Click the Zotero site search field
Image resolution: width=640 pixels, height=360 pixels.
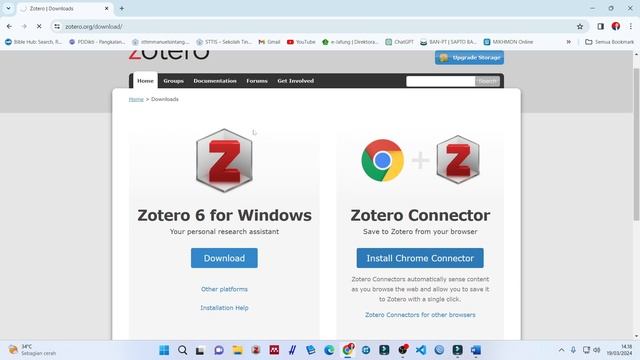pyautogui.click(x=440, y=81)
